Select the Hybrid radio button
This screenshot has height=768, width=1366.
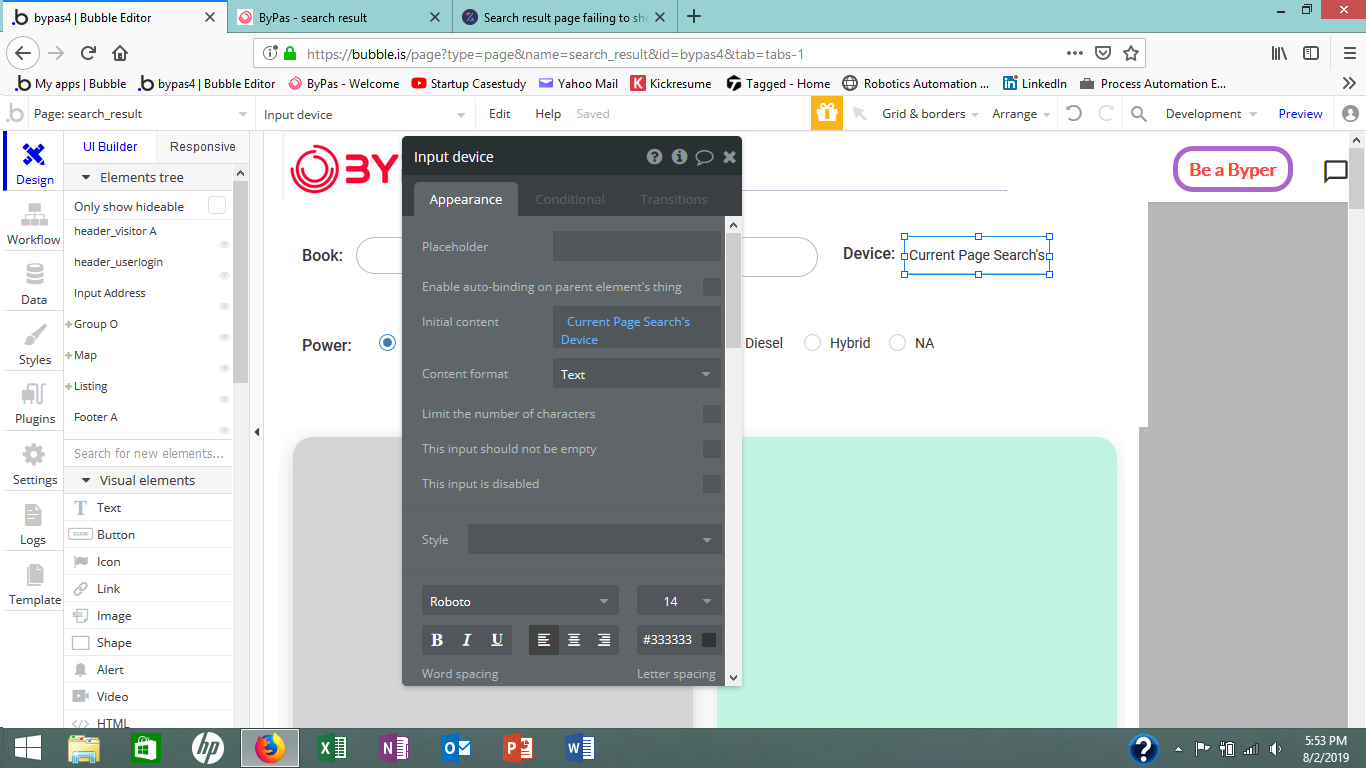tap(813, 343)
